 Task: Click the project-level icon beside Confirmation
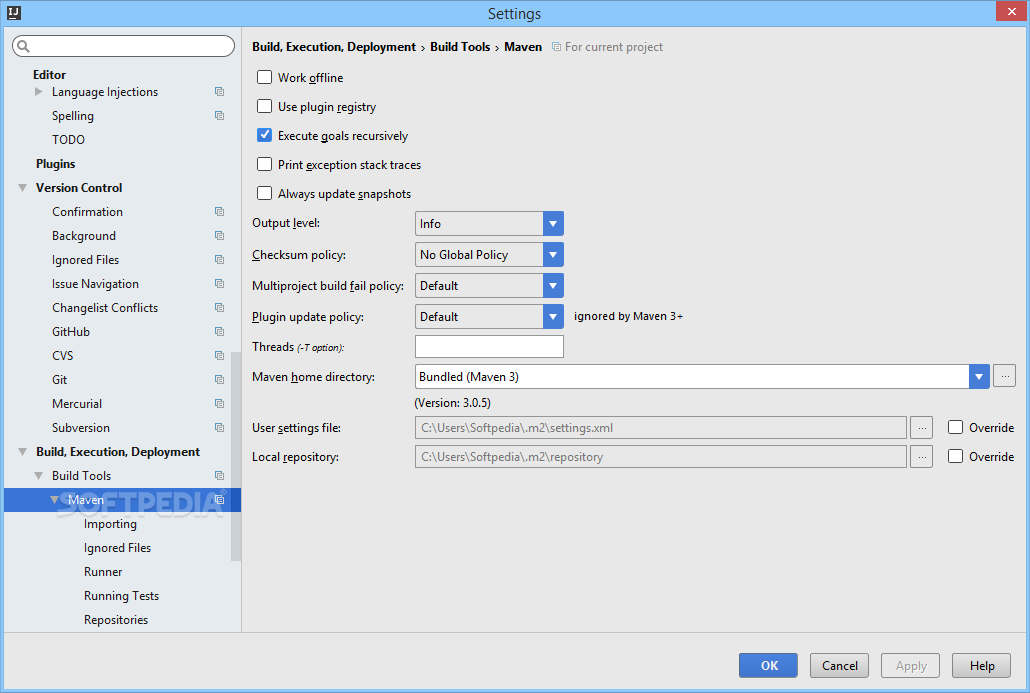tap(219, 212)
